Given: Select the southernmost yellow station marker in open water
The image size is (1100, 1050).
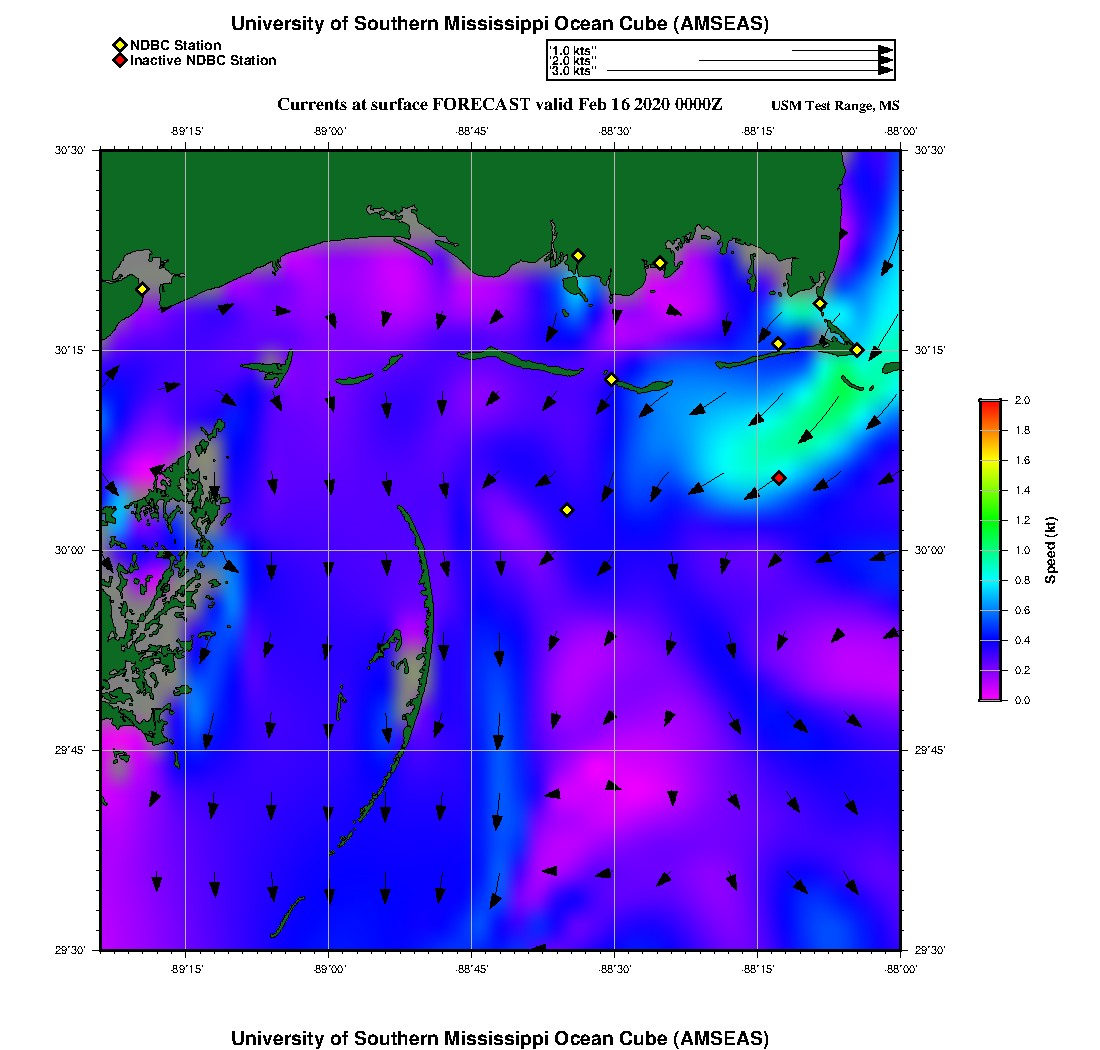Looking at the screenshot, I should pos(567,511).
